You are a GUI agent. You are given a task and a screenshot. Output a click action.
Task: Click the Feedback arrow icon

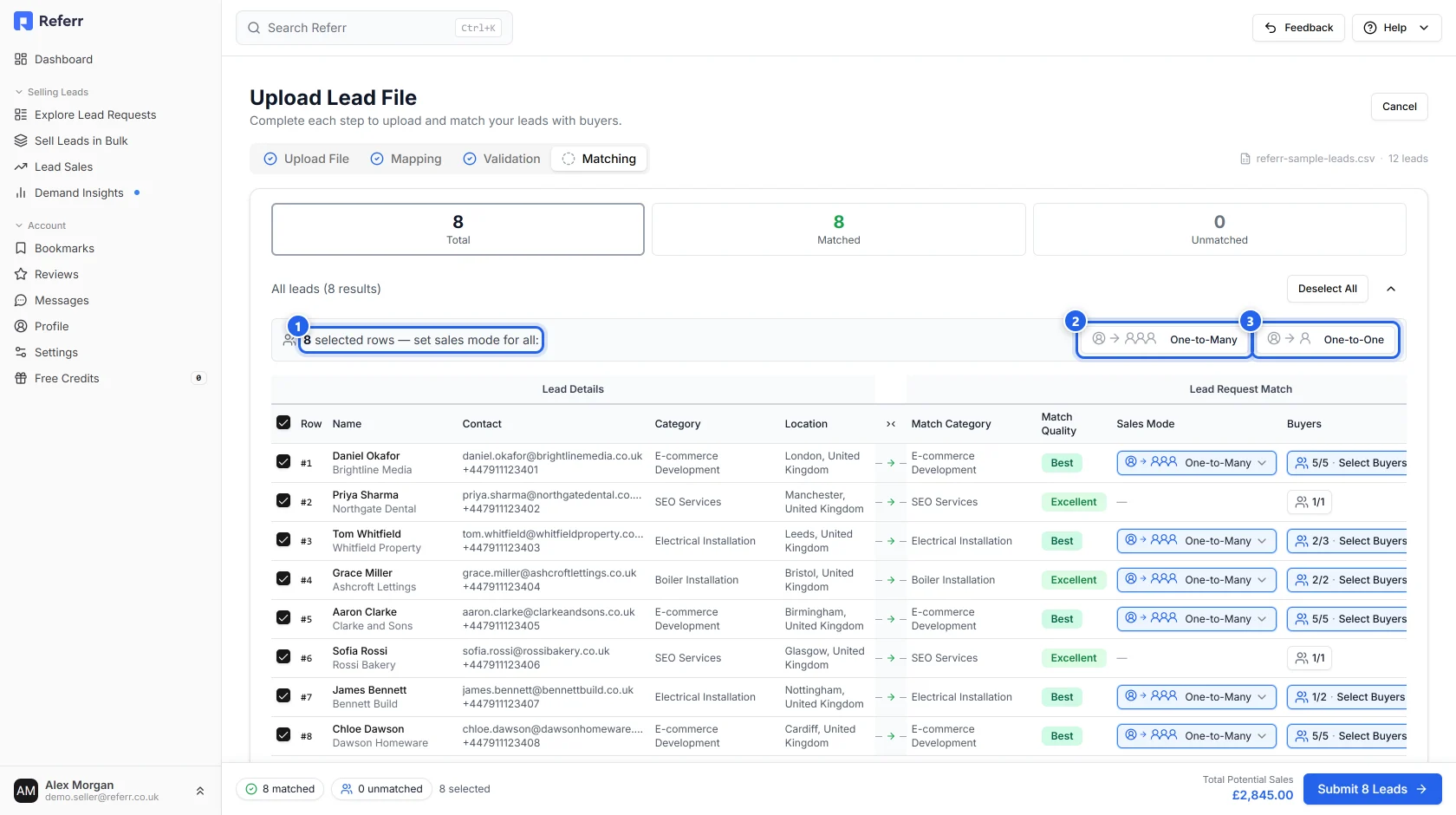(1271, 28)
